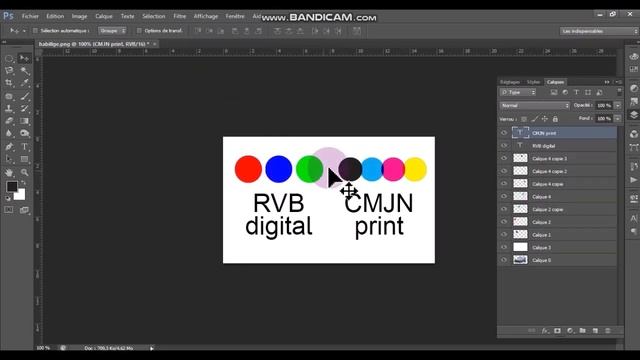Image resolution: width=640 pixels, height=360 pixels.
Task: Click the Opacité 100 % field
Action: (x=604, y=106)
